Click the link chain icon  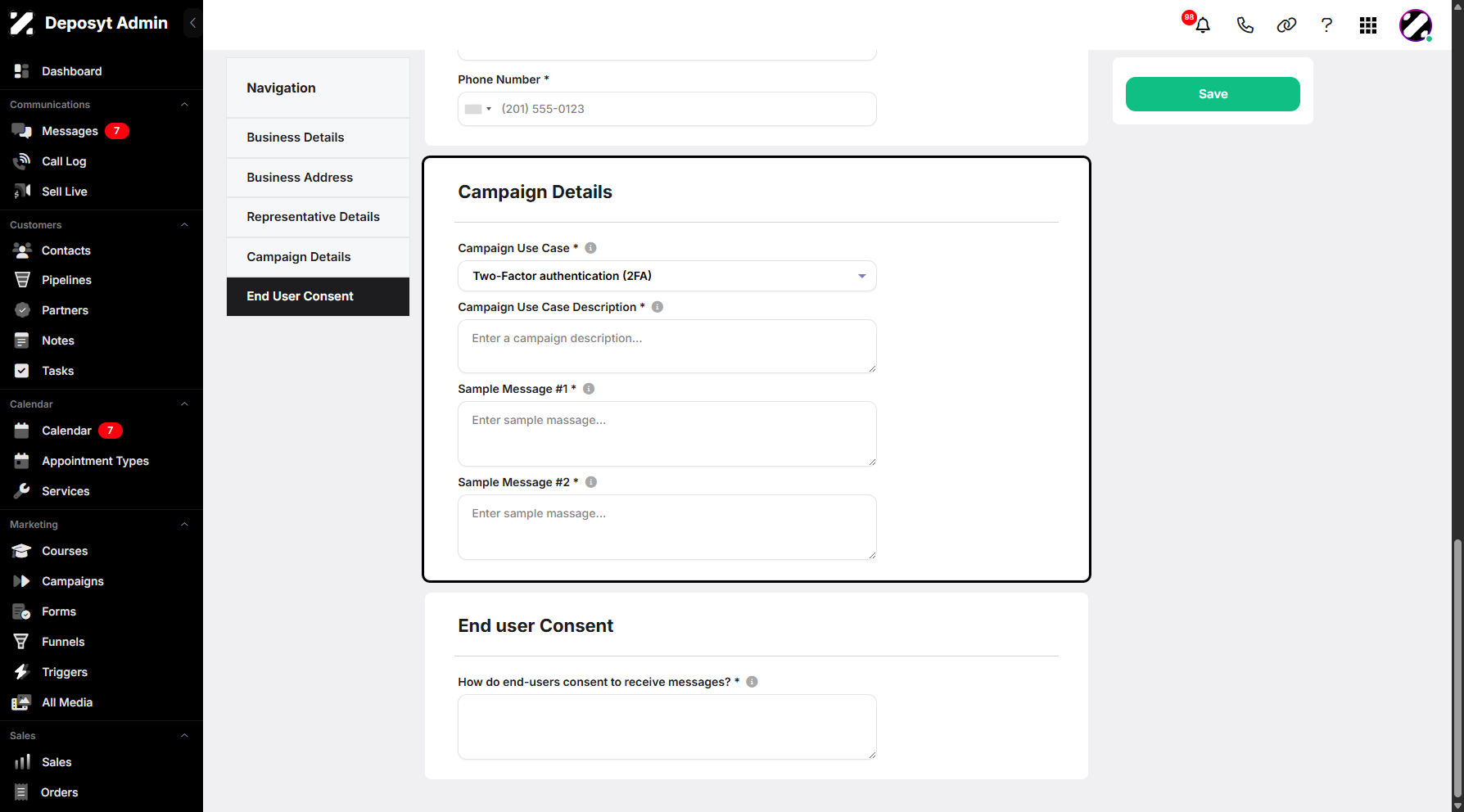pyautogui.click(x=1286, y=25)
